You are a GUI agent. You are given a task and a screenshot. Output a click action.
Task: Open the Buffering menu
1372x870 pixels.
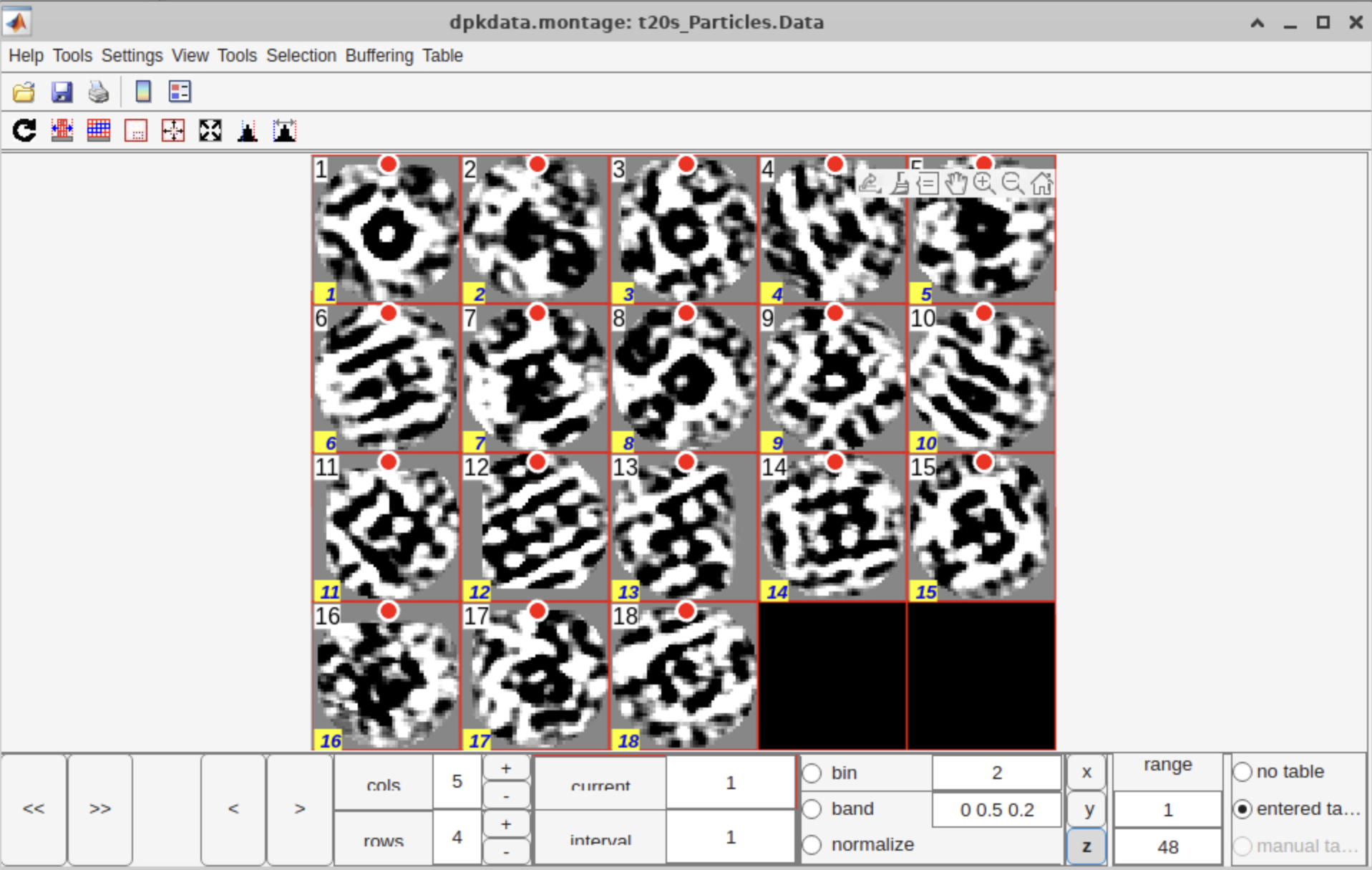point(379,56)
